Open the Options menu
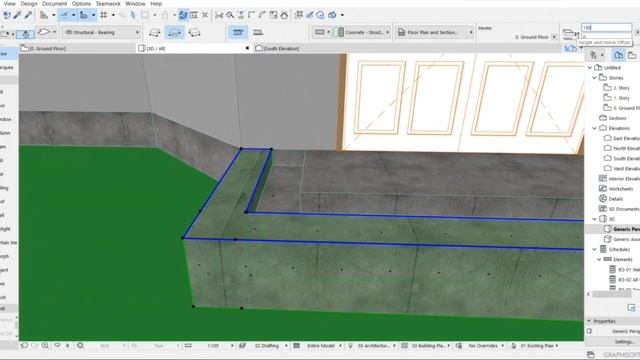The image size is (640, 360). click(x=81, y=4)
